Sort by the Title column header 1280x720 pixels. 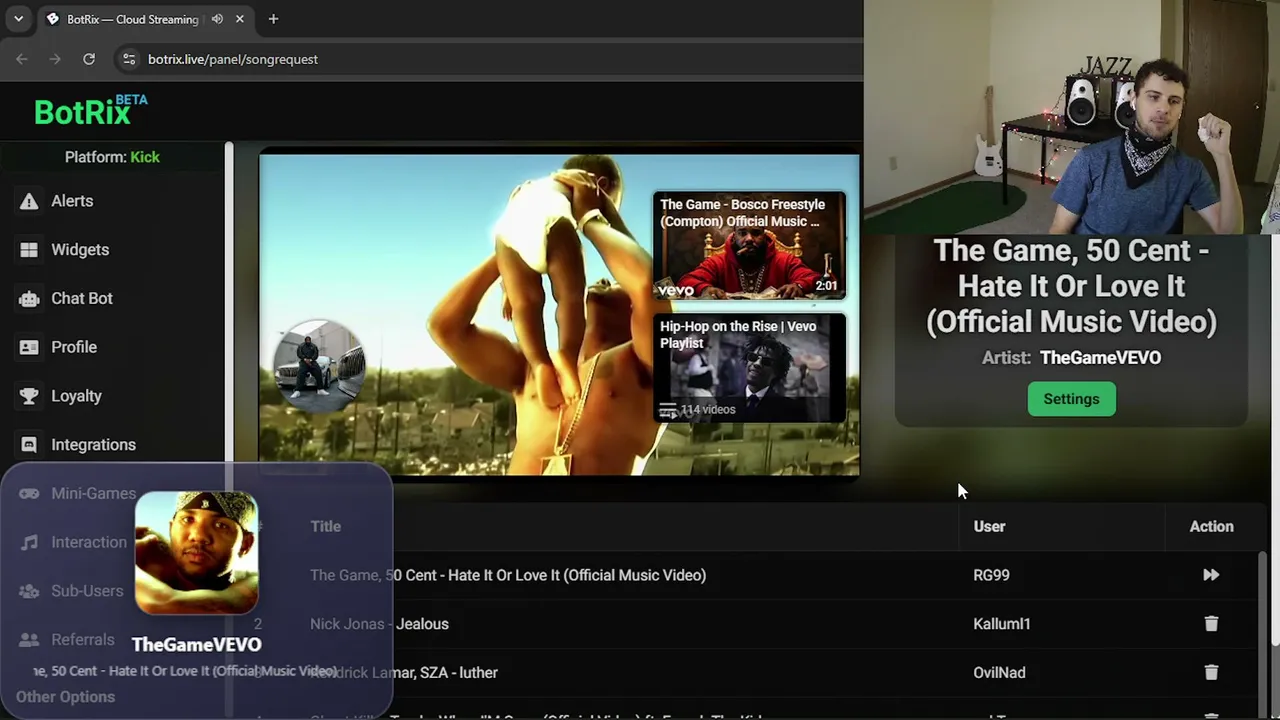(325, 526)
